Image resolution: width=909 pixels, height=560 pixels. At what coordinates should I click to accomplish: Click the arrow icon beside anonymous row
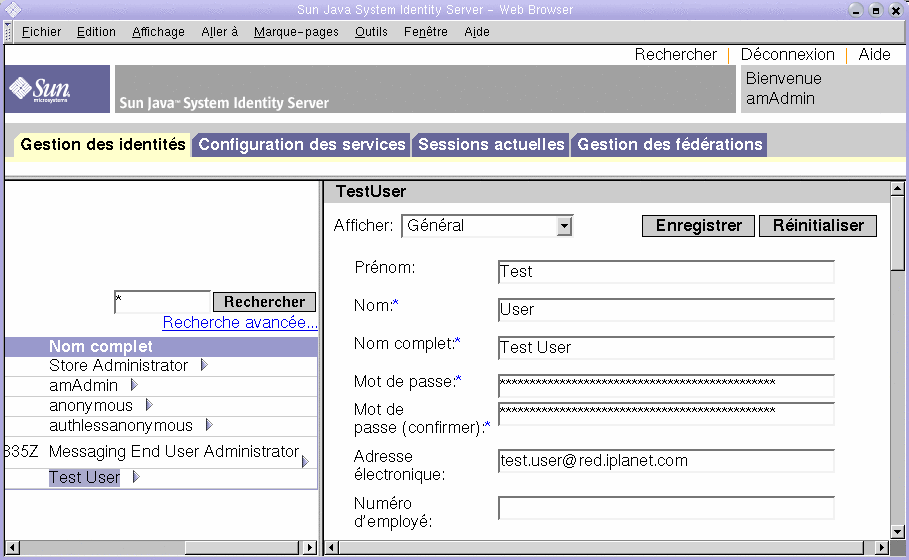click(149, 405)
